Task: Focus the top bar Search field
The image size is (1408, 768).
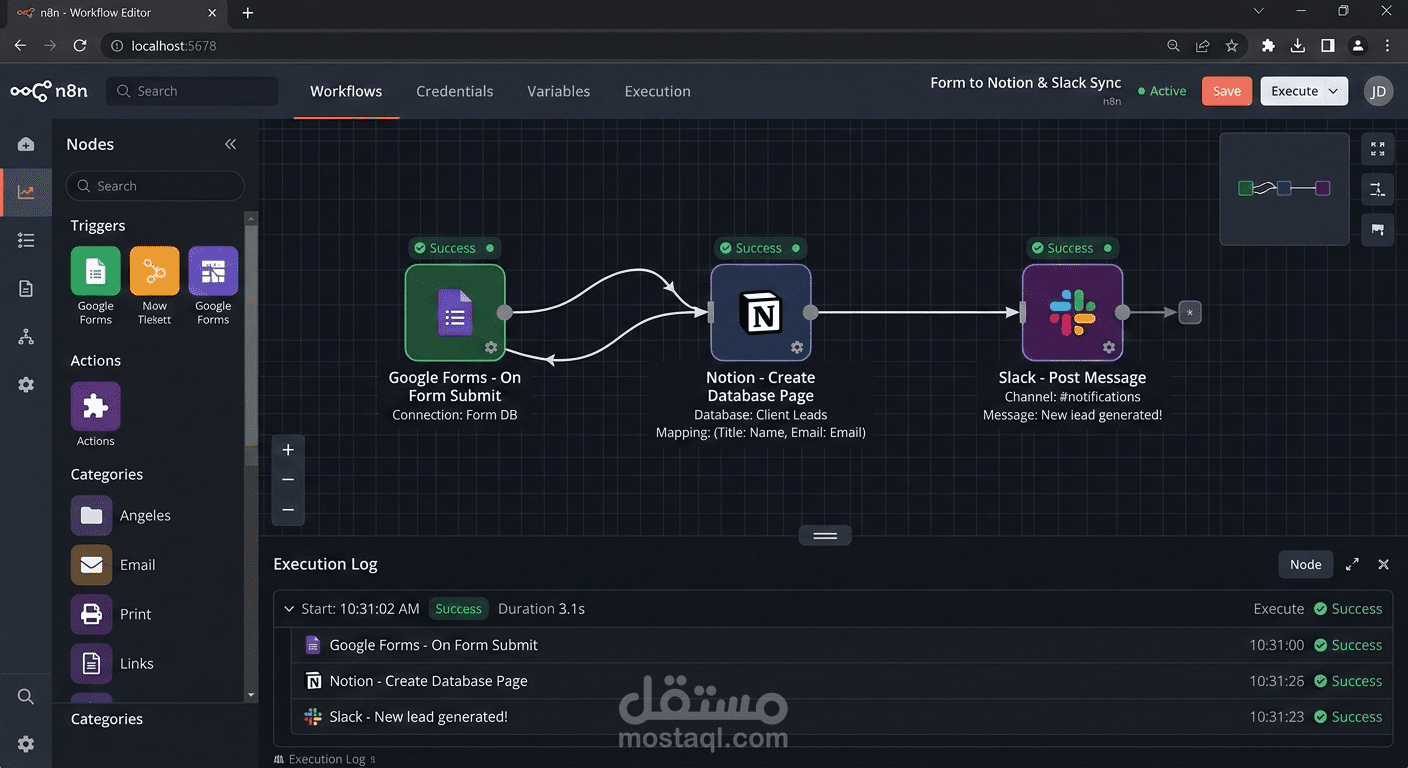Action: (x=192, y=91)
